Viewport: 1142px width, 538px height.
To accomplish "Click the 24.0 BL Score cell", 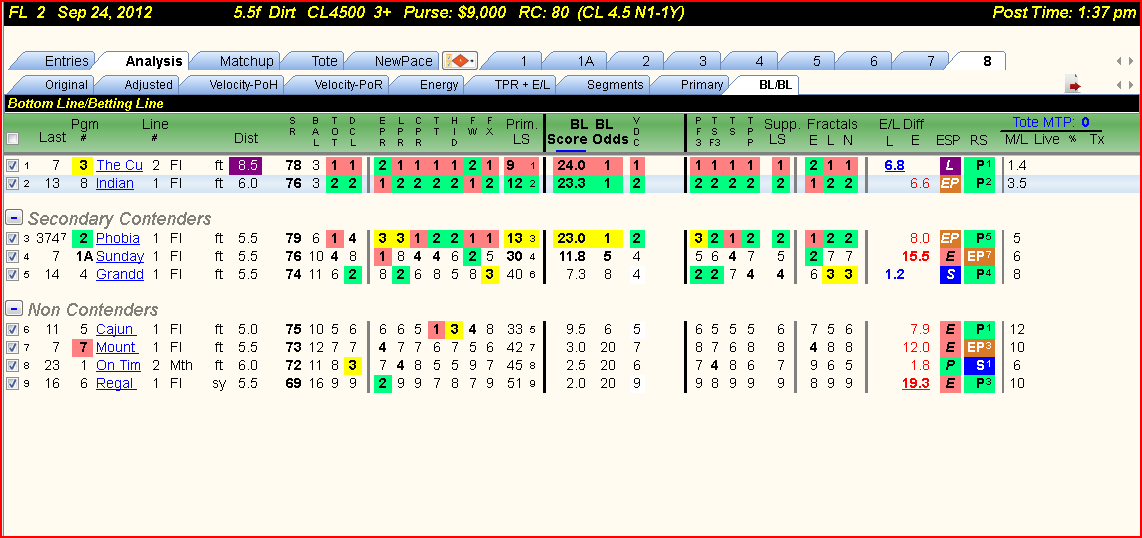I will [x=570, y=165].
